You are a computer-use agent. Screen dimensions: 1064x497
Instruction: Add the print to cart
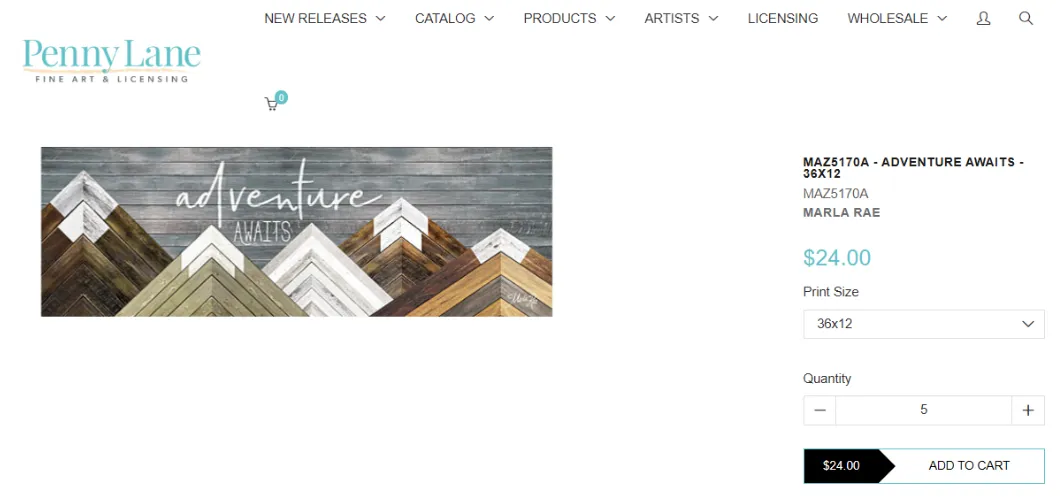pos(969,466)
